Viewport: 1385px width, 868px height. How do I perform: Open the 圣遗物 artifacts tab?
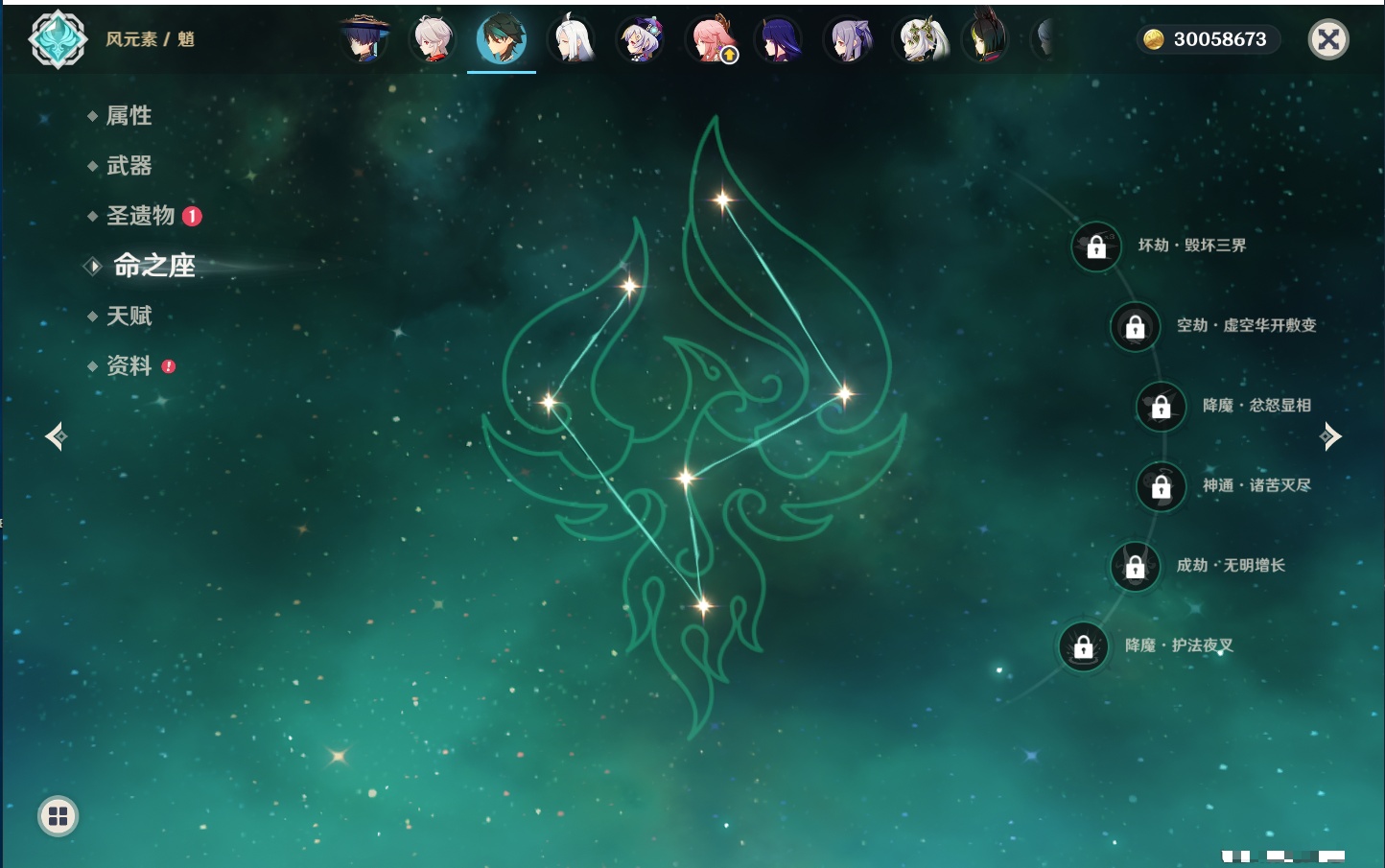coord(140,216)
